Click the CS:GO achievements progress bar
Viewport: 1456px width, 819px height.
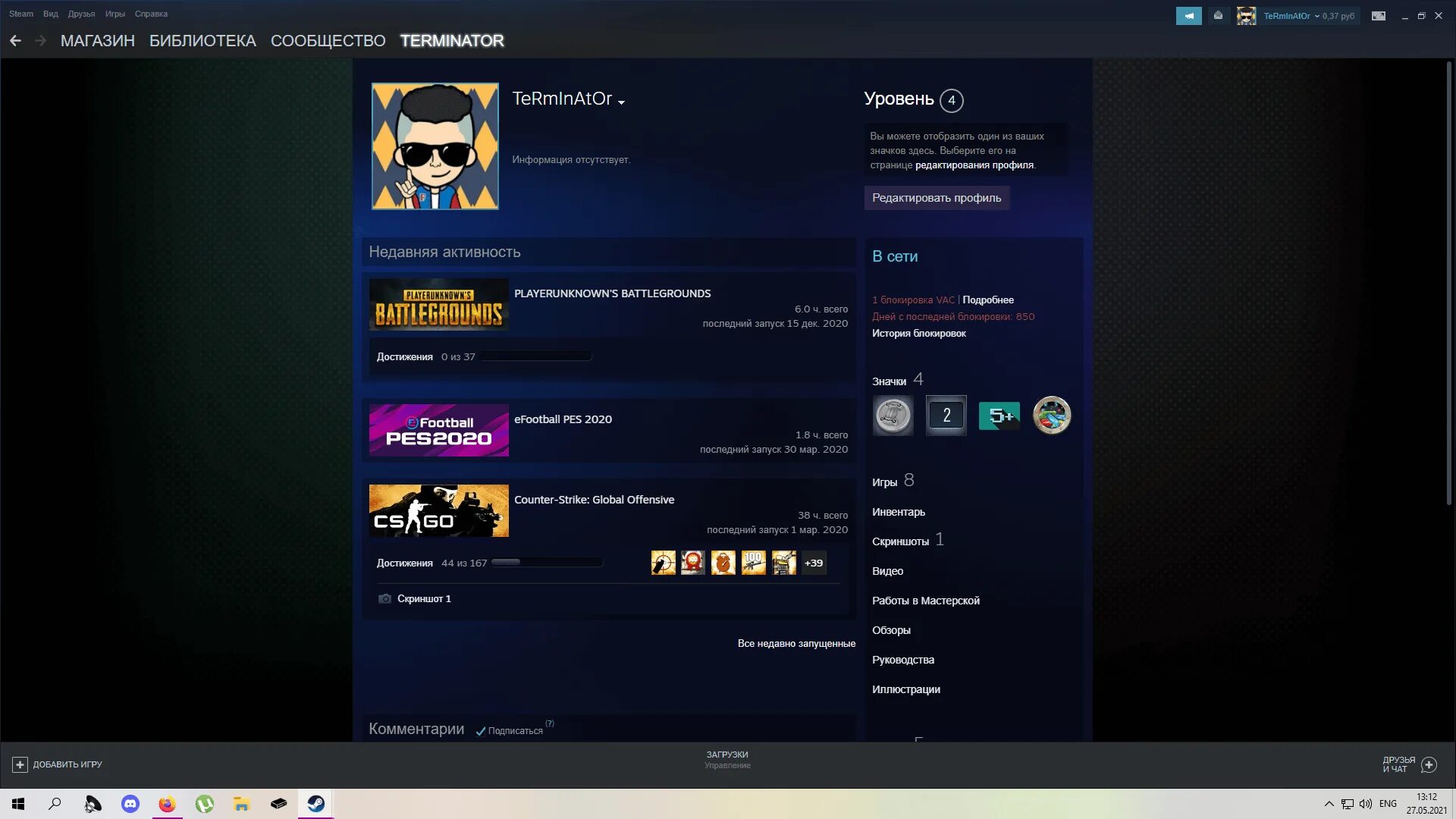(x=547, y=563)
